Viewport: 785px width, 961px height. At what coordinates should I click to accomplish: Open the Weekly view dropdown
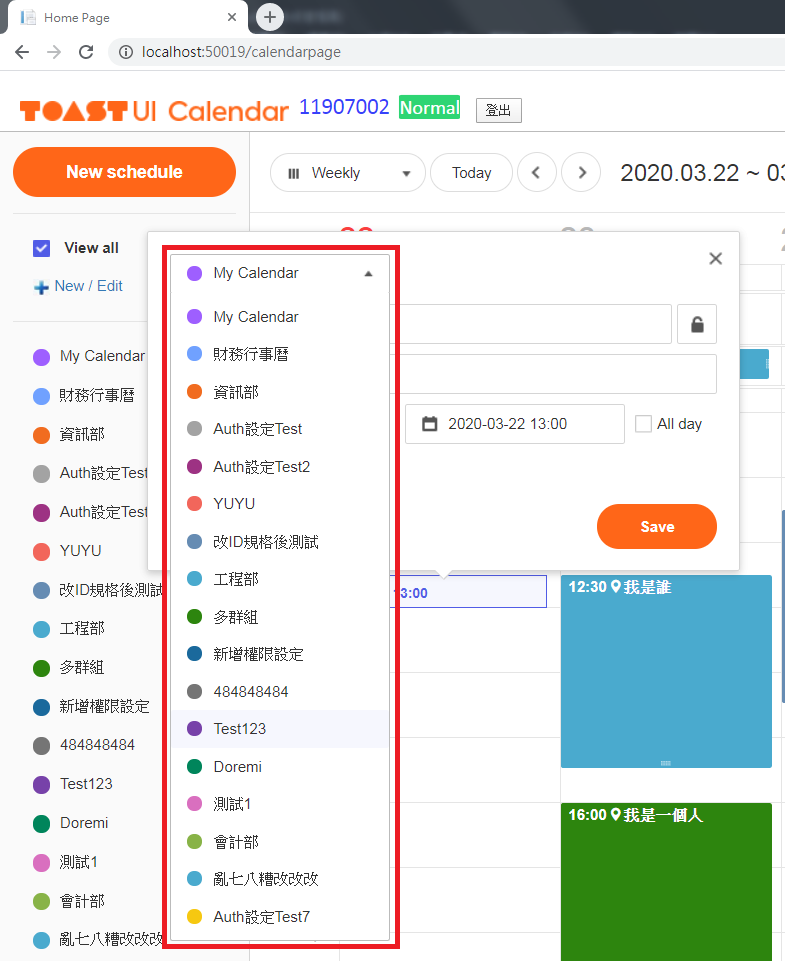[x=348, y=173]
